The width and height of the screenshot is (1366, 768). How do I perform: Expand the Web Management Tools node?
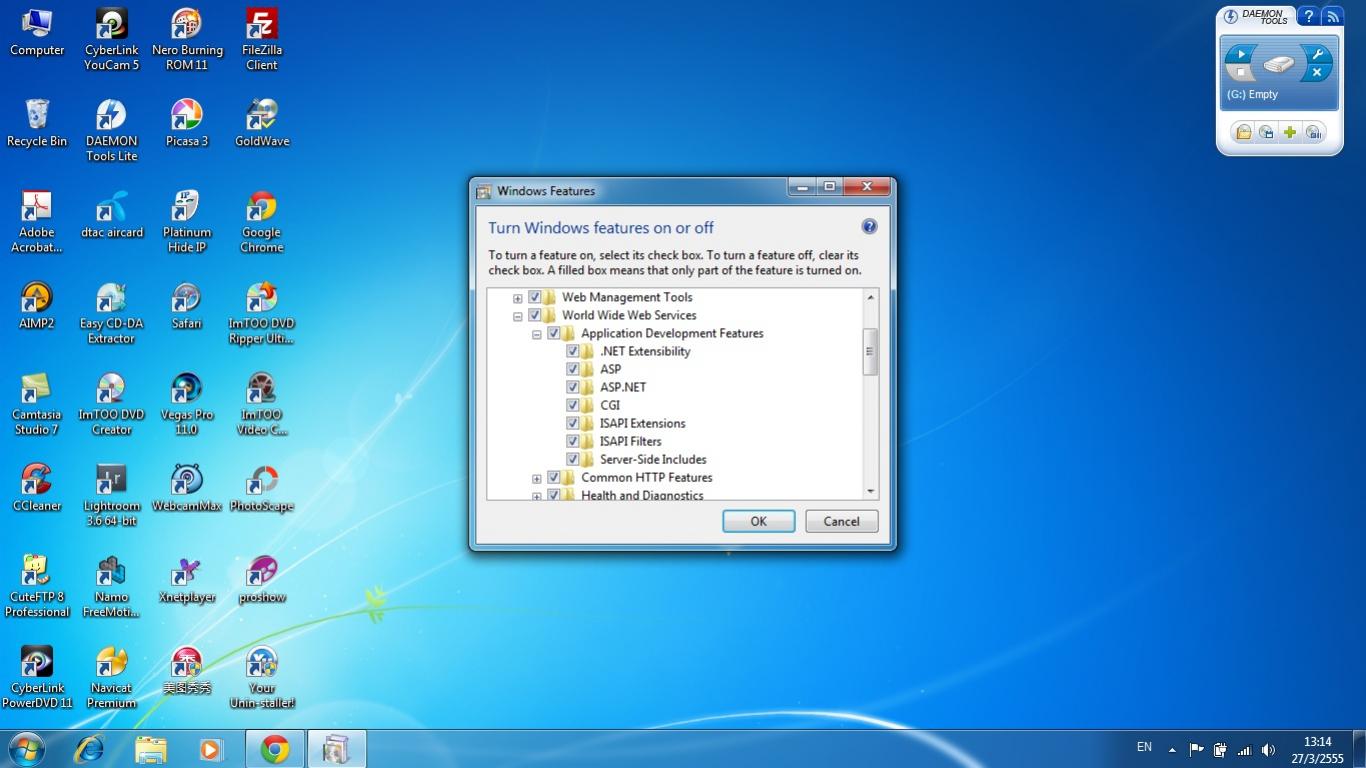tap(518, 298)
